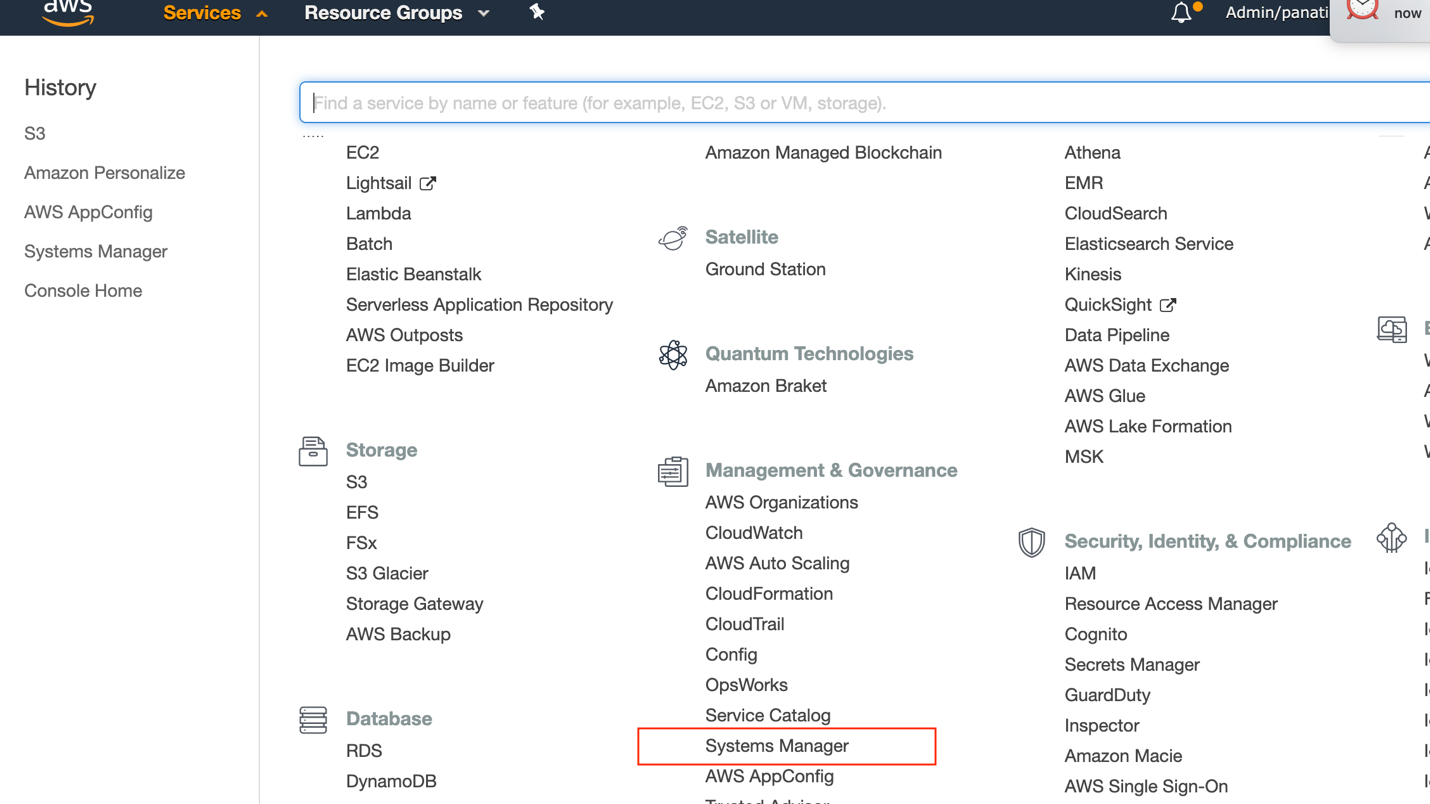Image resolution: width=1430 pixels, height=804 pixels.
Task: Open AWS Organizations
Action: pos(782,503)
